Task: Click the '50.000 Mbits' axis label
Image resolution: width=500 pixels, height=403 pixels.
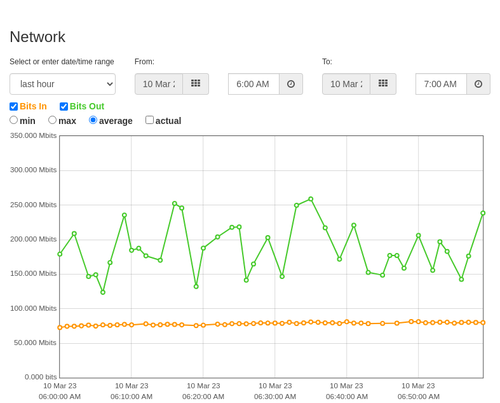Action: [x=35, y=343]
